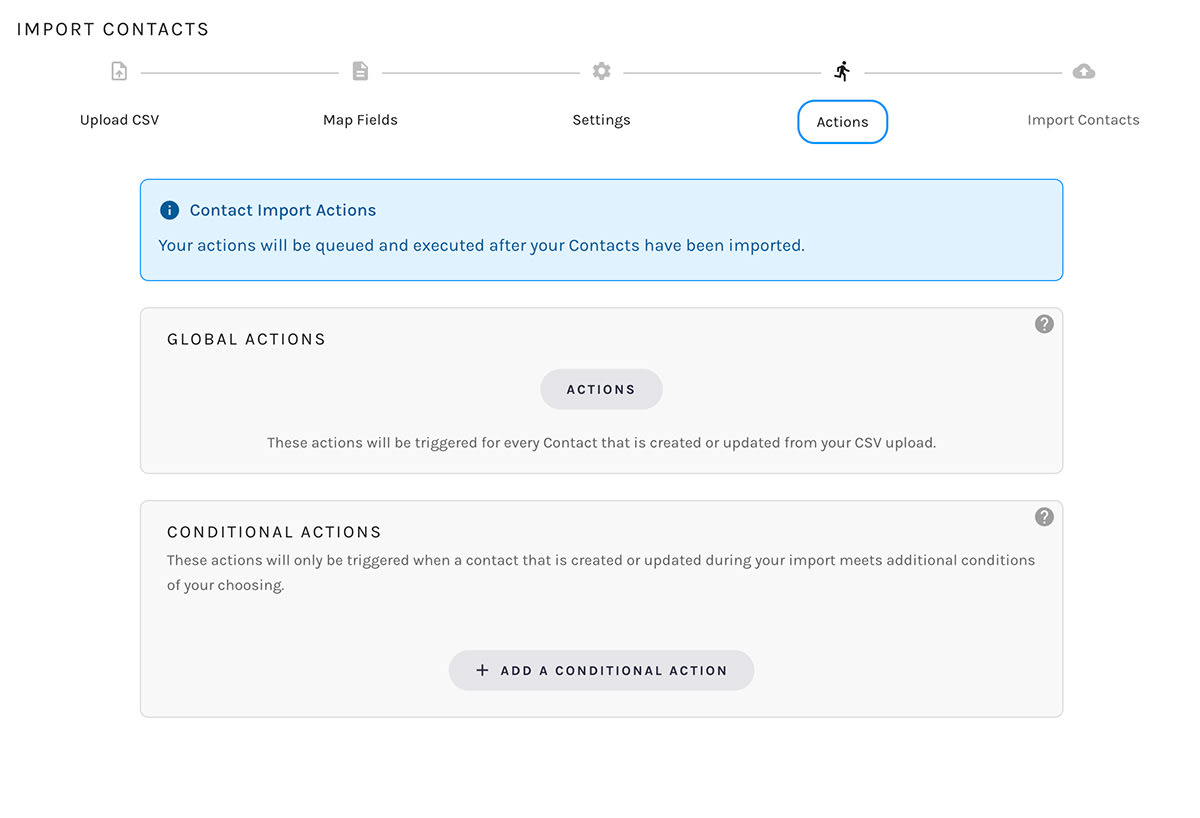This screenshot has width=1200, height=818.
Task: Select the Settings step label
Action: pos(601,119)
